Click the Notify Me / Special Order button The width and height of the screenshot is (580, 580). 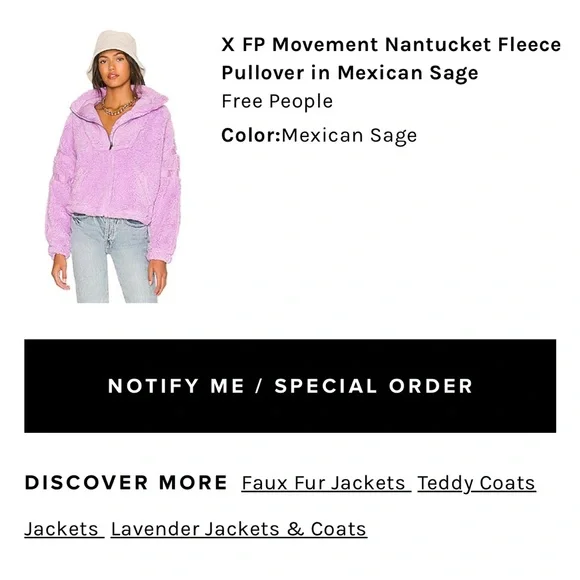tap(290, 386)
